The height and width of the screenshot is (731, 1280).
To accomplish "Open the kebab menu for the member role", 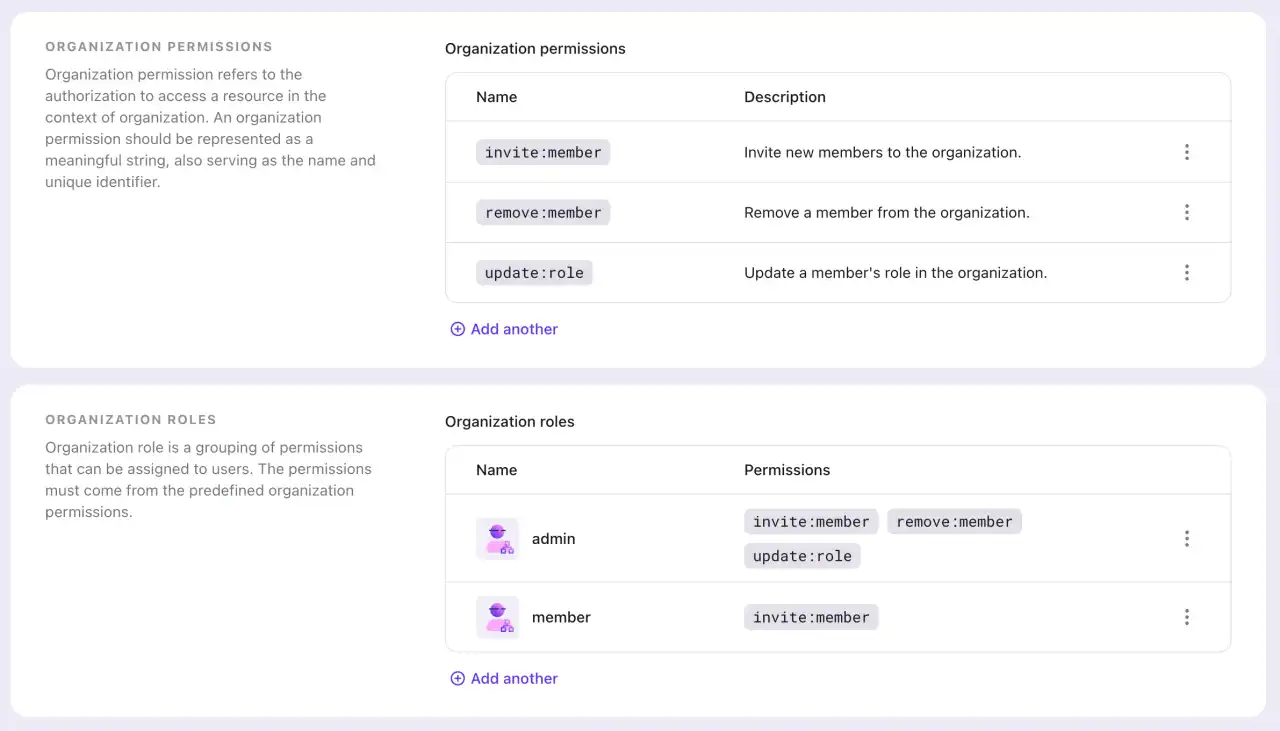I will click(x=1186, y=617).
